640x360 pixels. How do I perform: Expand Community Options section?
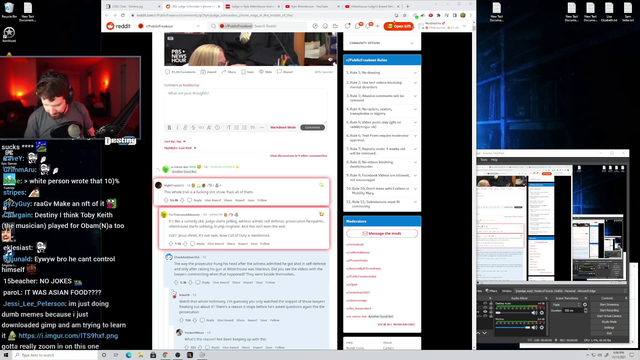tap(382, 43)
